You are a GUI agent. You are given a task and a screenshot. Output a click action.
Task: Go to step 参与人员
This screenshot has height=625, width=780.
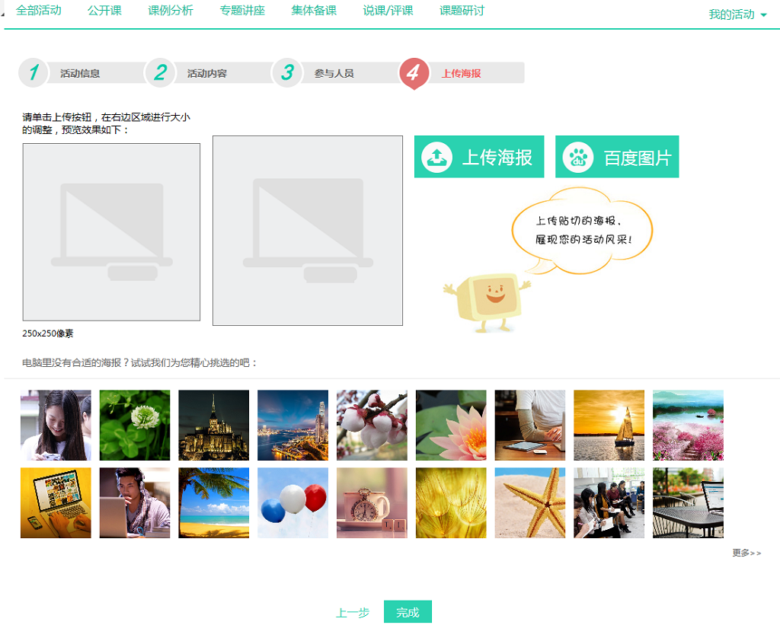pyautogui.click(x=334, y=73)
